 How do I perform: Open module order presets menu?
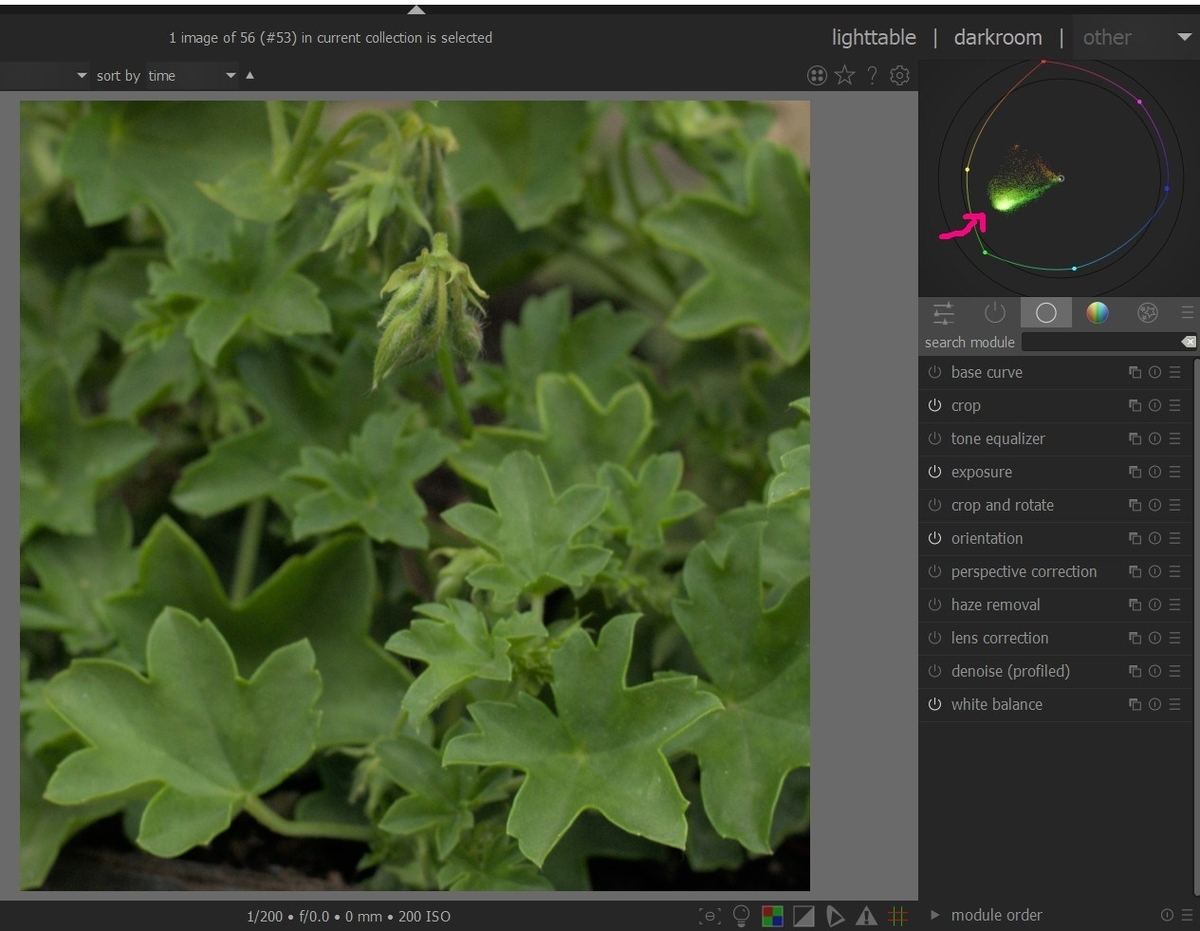coord(1186,915)
